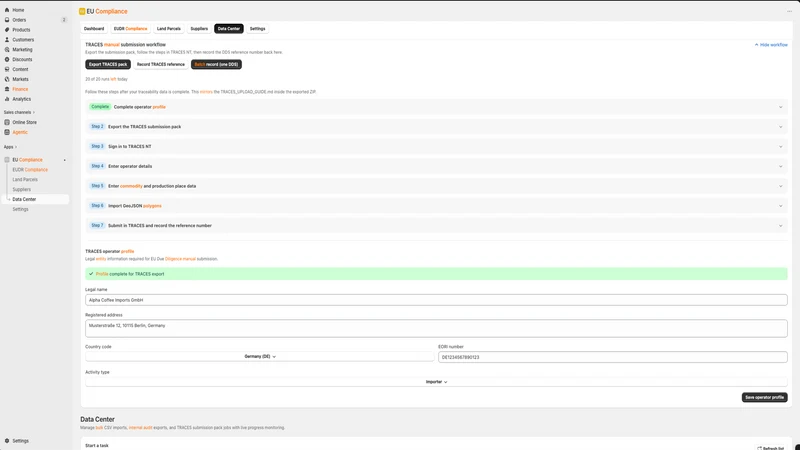Expand Step 7 Submit in TRACES

click(x=436, y=226)
